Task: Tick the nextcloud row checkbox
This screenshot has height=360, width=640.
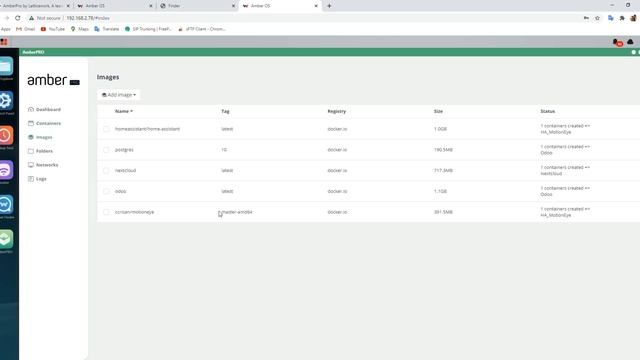Action: click(107, 171)
